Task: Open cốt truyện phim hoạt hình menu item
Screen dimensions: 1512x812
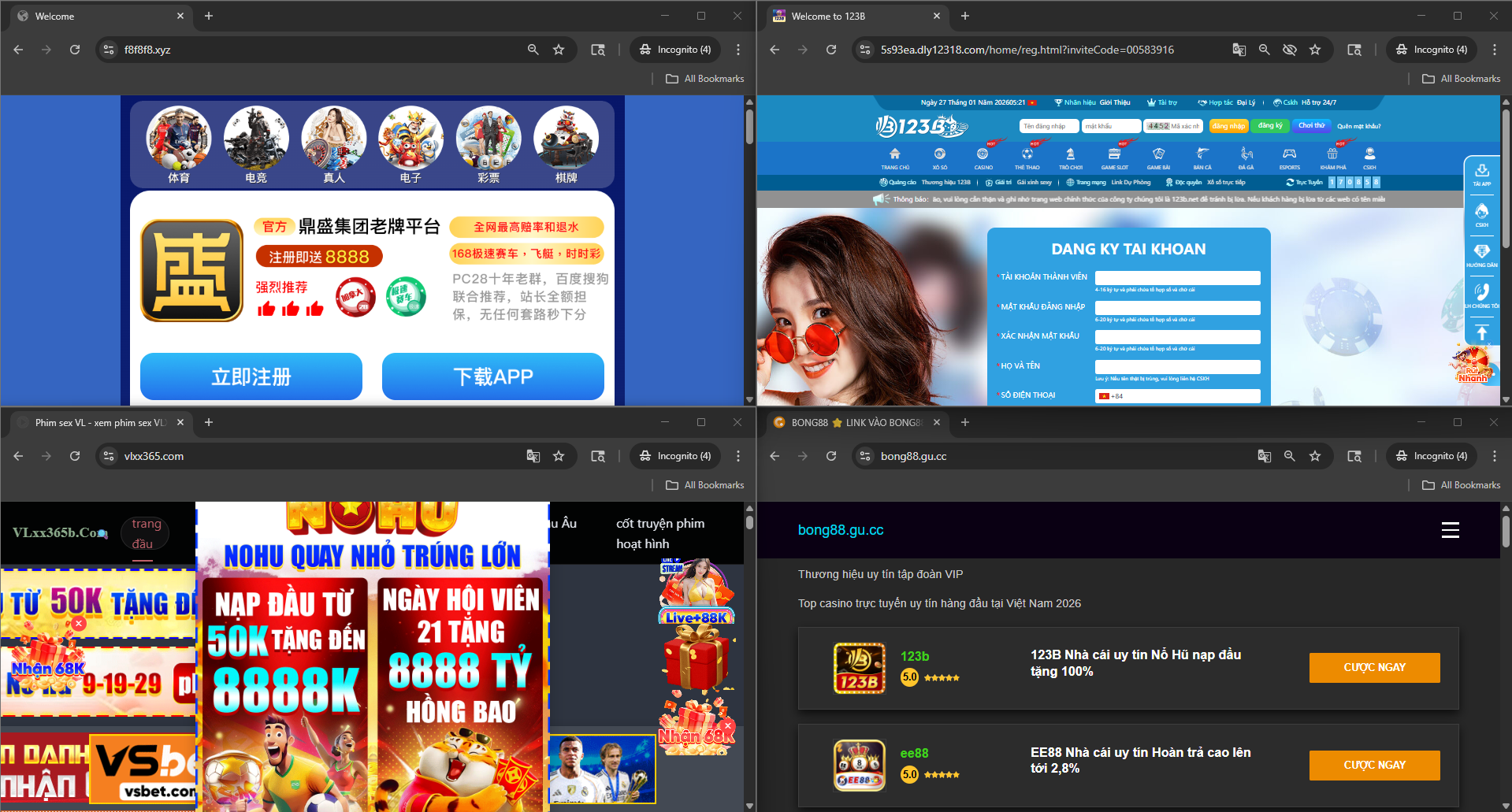Action: coord(661,534)
